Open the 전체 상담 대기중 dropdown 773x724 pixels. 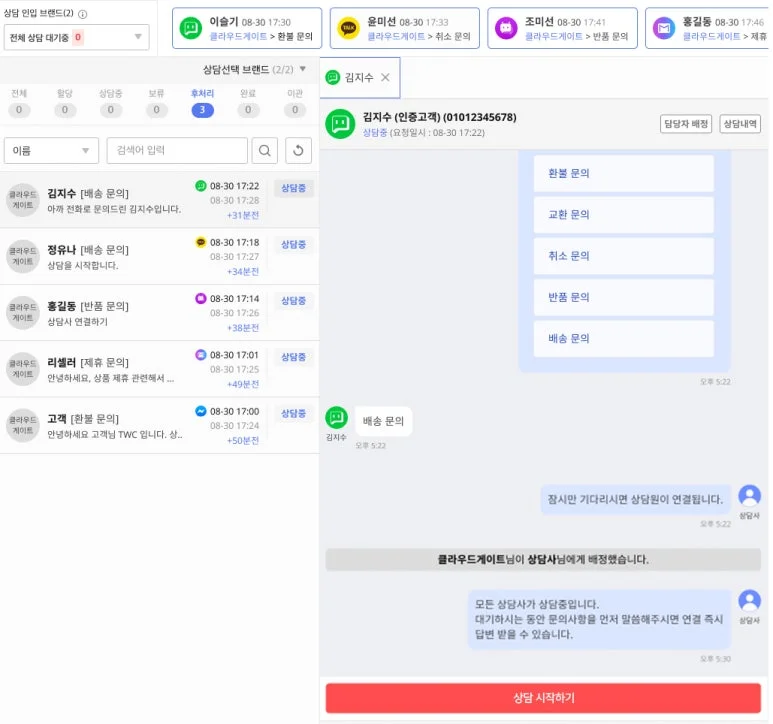[76, 37]
